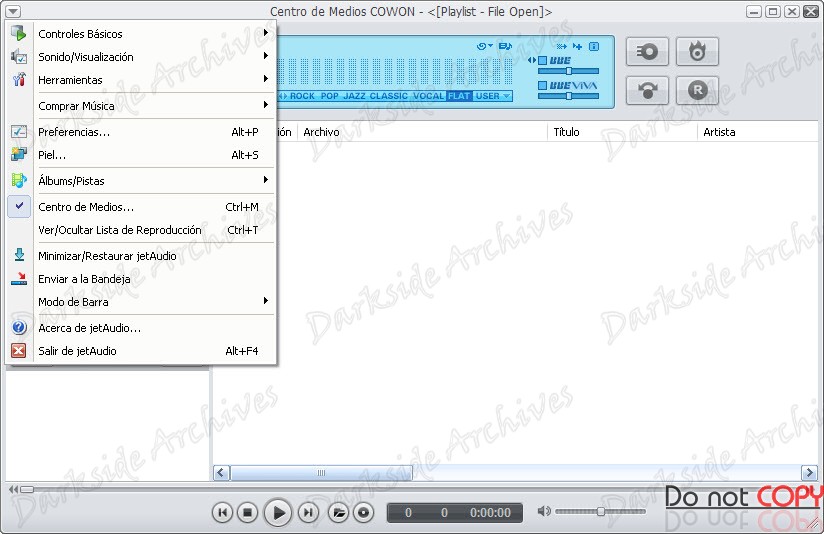This screenshot has height=534, width=824.
Task: Click the open file folder button
Action: pyautogui.click(x=338, y=512)
